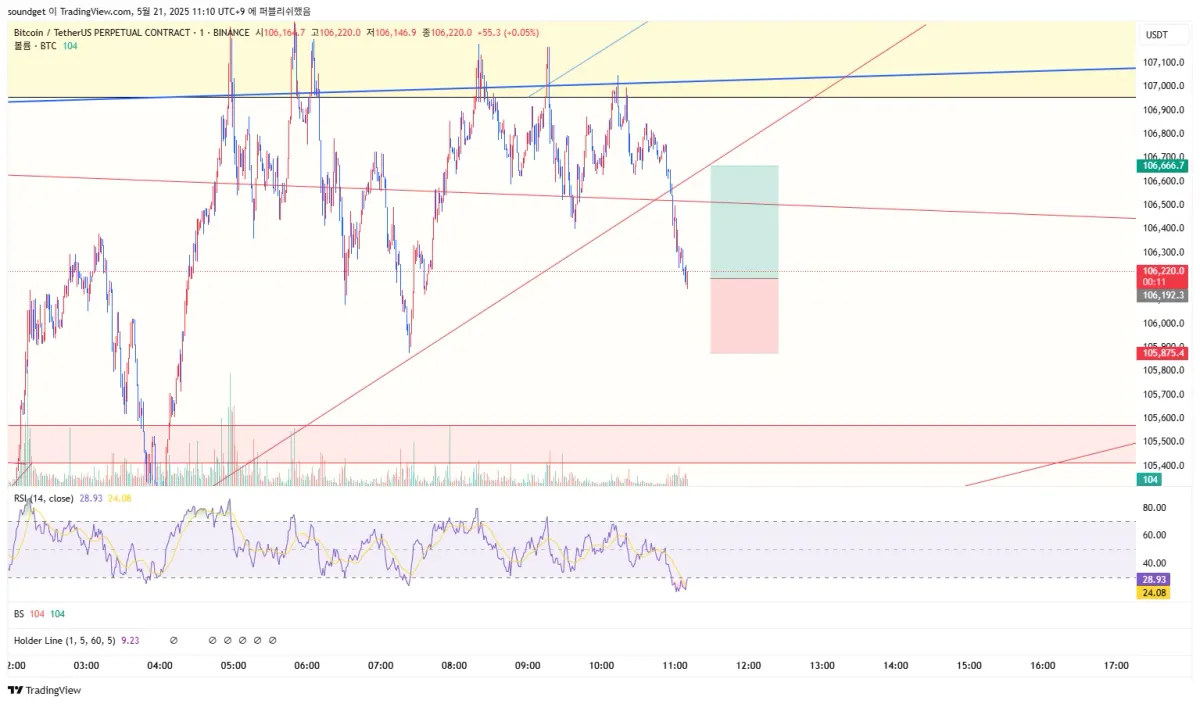Select the green profit zone of long position
Viewport: 1200px width, 704px height.
[744, 222]
